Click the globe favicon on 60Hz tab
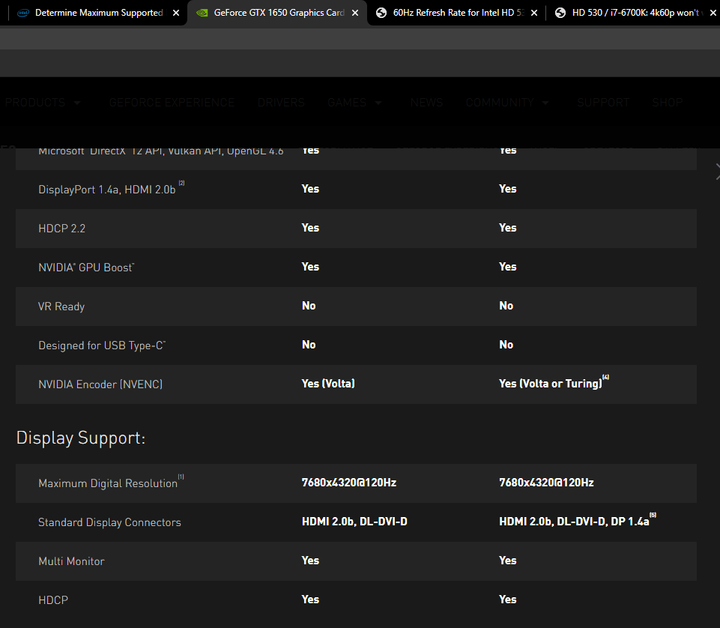This screenshot has width=720, height=628. [381, 13]
